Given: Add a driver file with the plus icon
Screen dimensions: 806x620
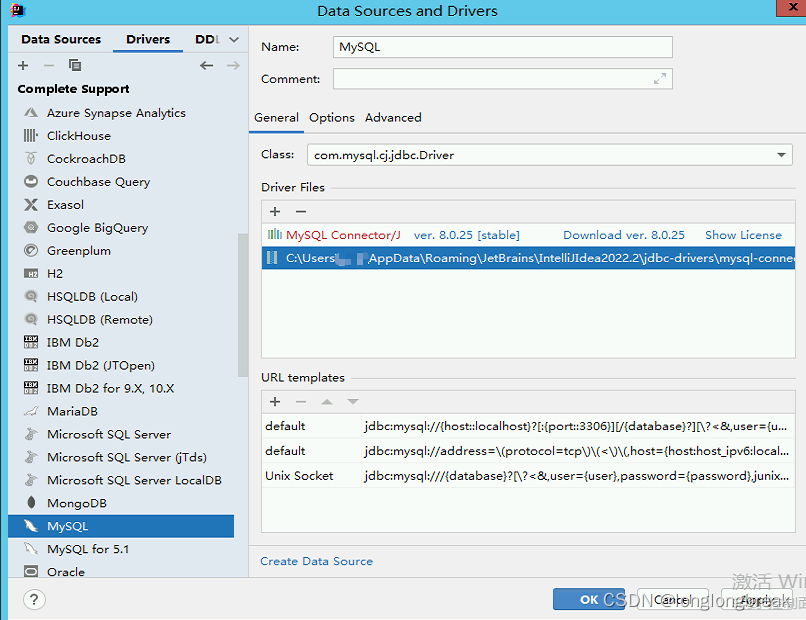Looking at the screenshot, I should [274, 211].
